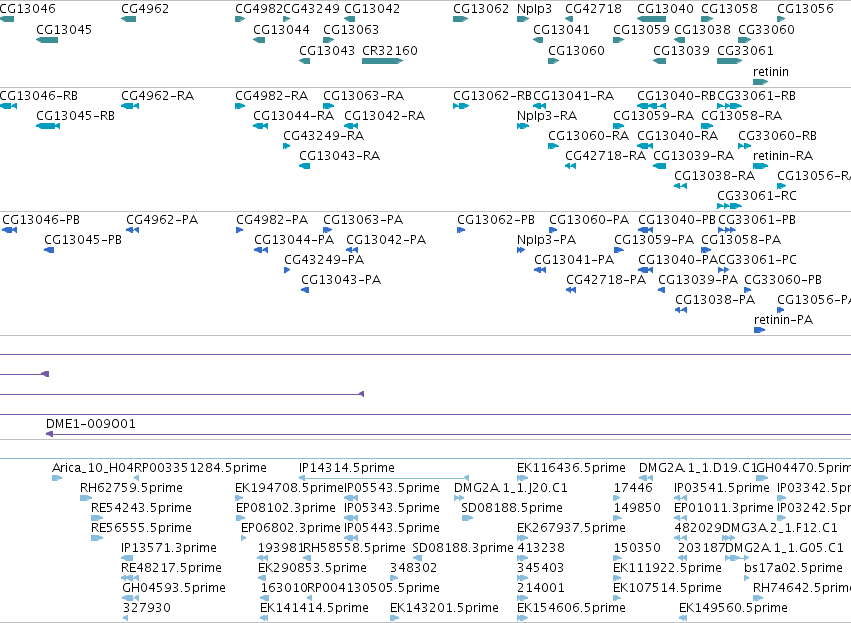Open the RH62759.5prime EST label
851x623 pixels.
(131, 488)
